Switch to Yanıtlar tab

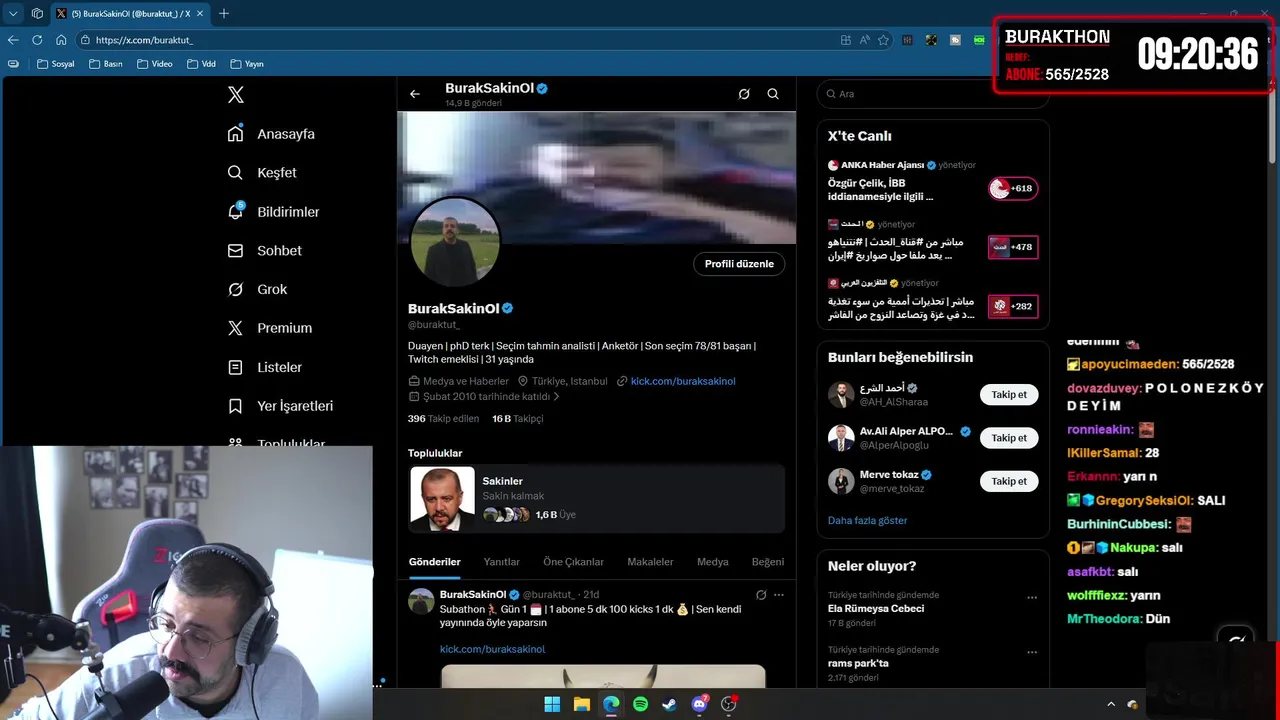tap(502, 562)
